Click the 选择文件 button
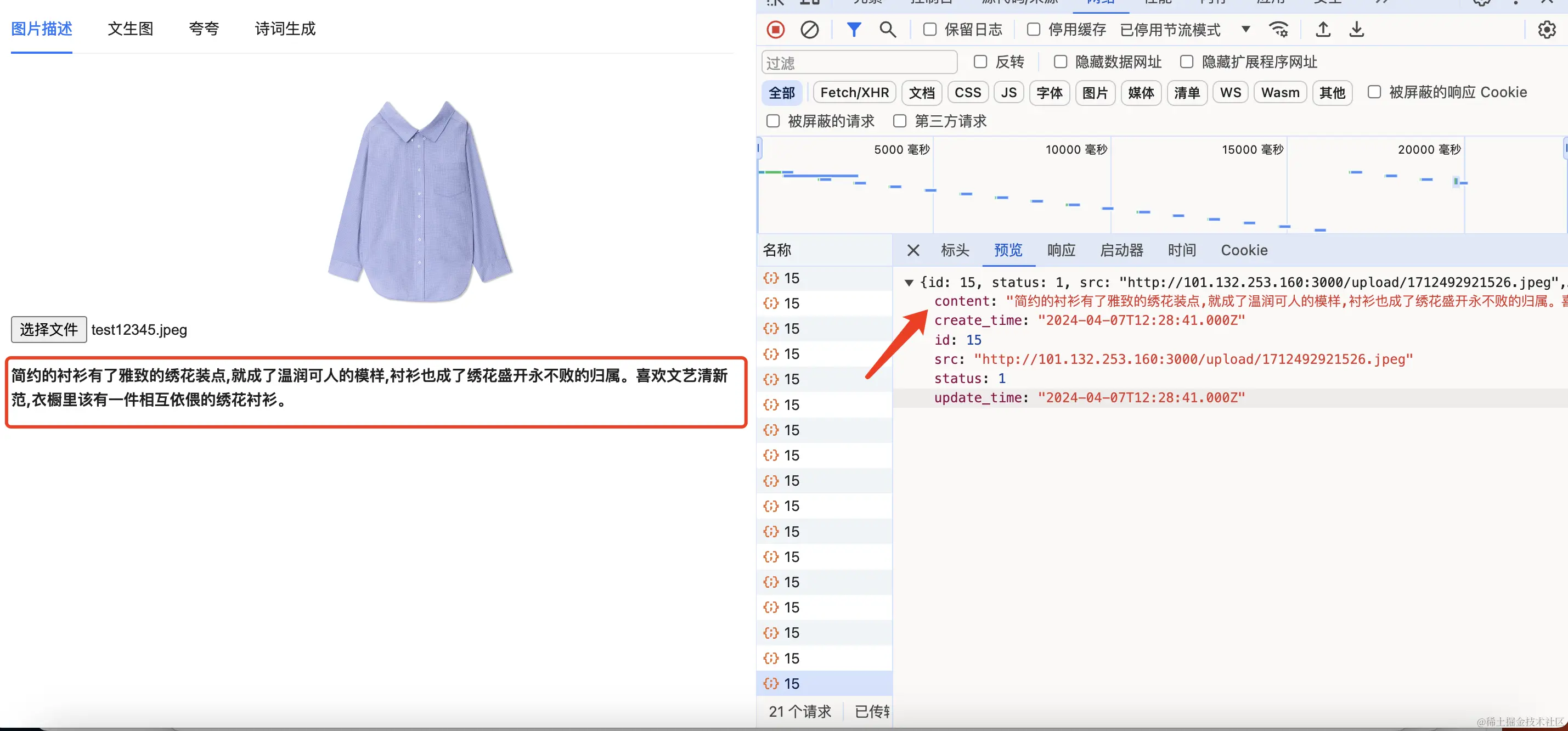 pos(49,329)
